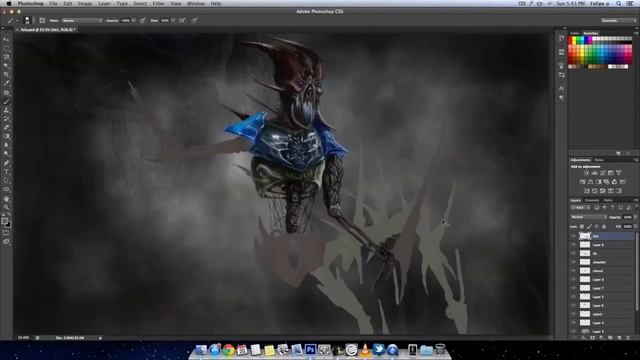Screen dimensions: 640x360
Task: Open the Window menu
Action: click(196, 4)
